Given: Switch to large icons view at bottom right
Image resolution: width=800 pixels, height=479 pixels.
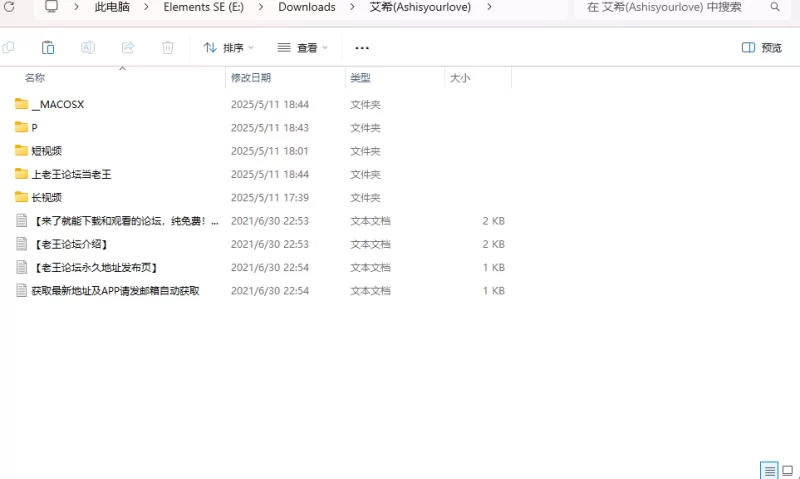Looking at the screenshot, I should [788, 470].
